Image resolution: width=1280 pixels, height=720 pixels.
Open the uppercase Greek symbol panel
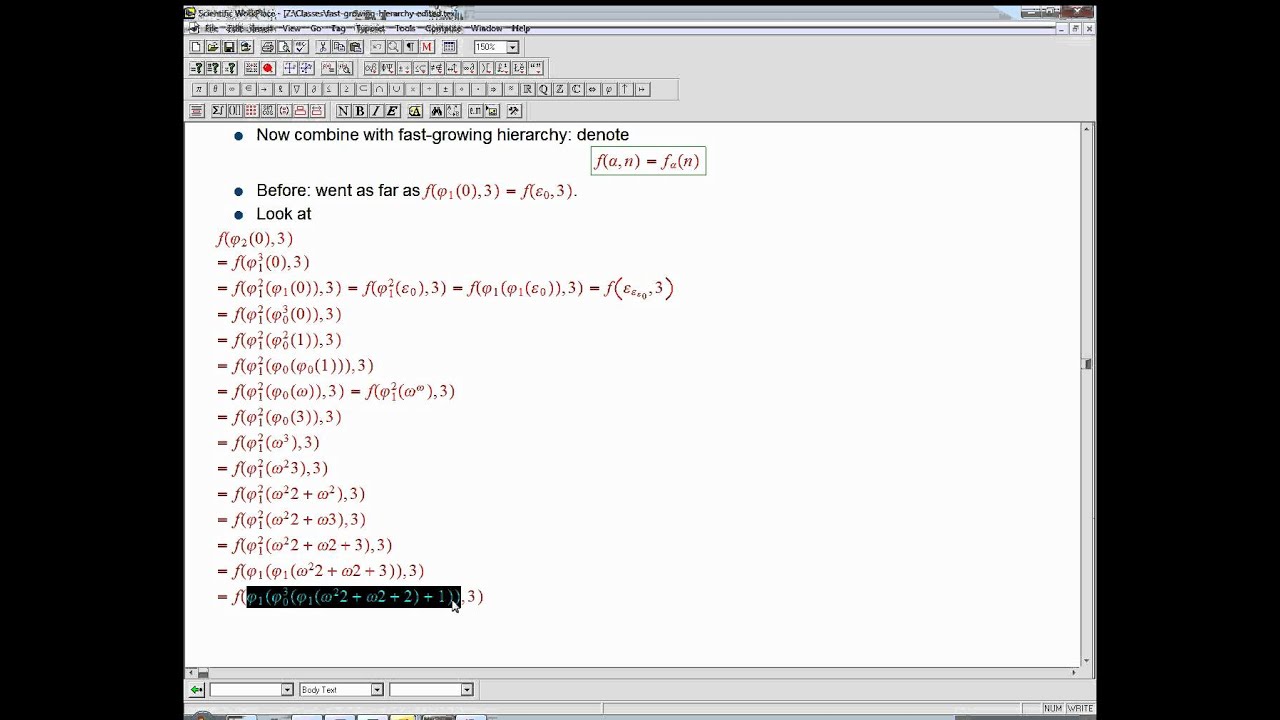click(387, 68)
